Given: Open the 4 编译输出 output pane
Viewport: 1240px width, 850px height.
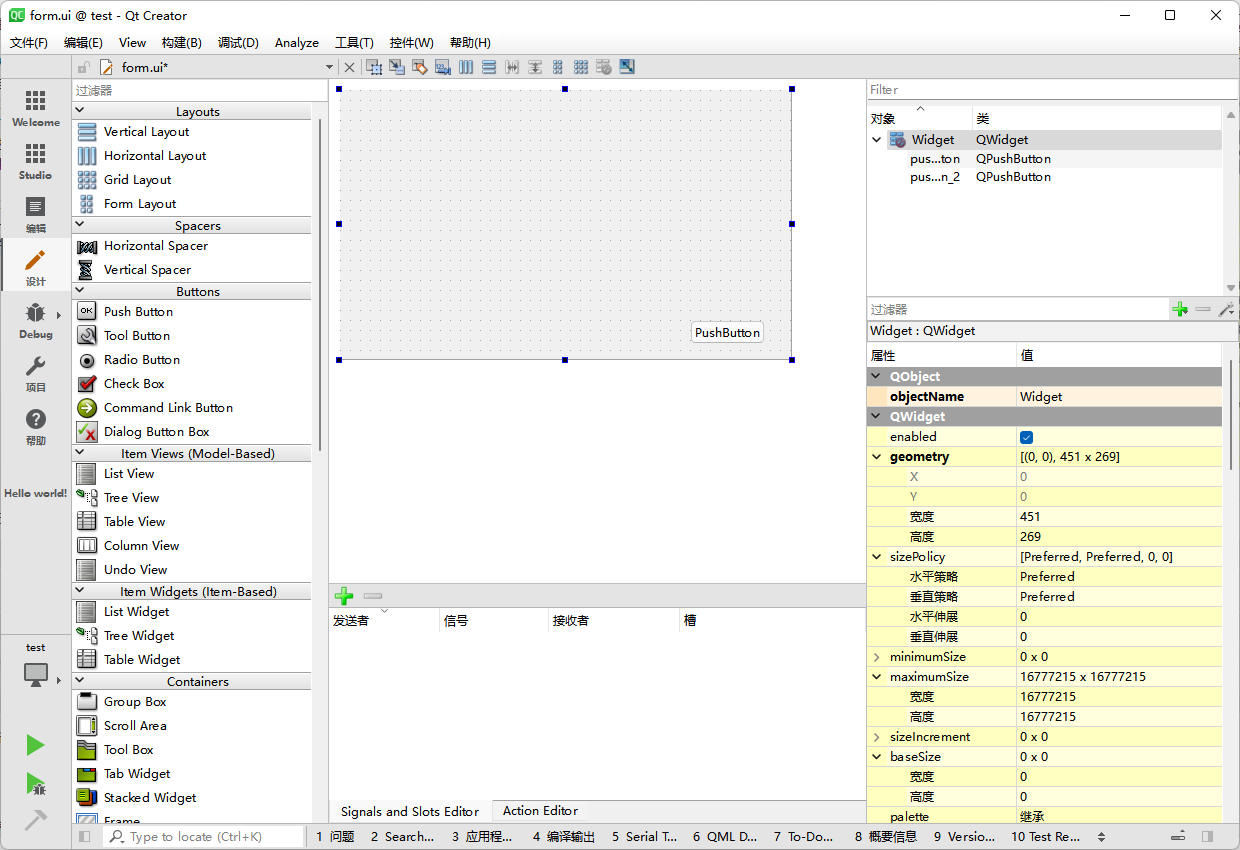Looking at the screenshot, I should click(563, 837).
